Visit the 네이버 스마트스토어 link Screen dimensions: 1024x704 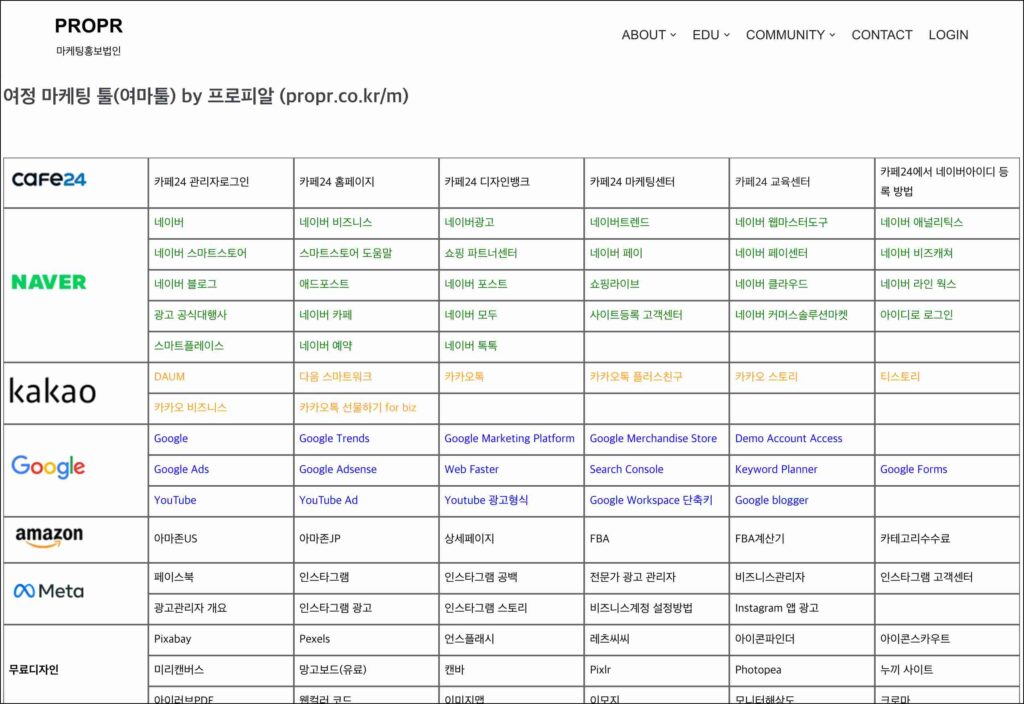click(200, 253)
